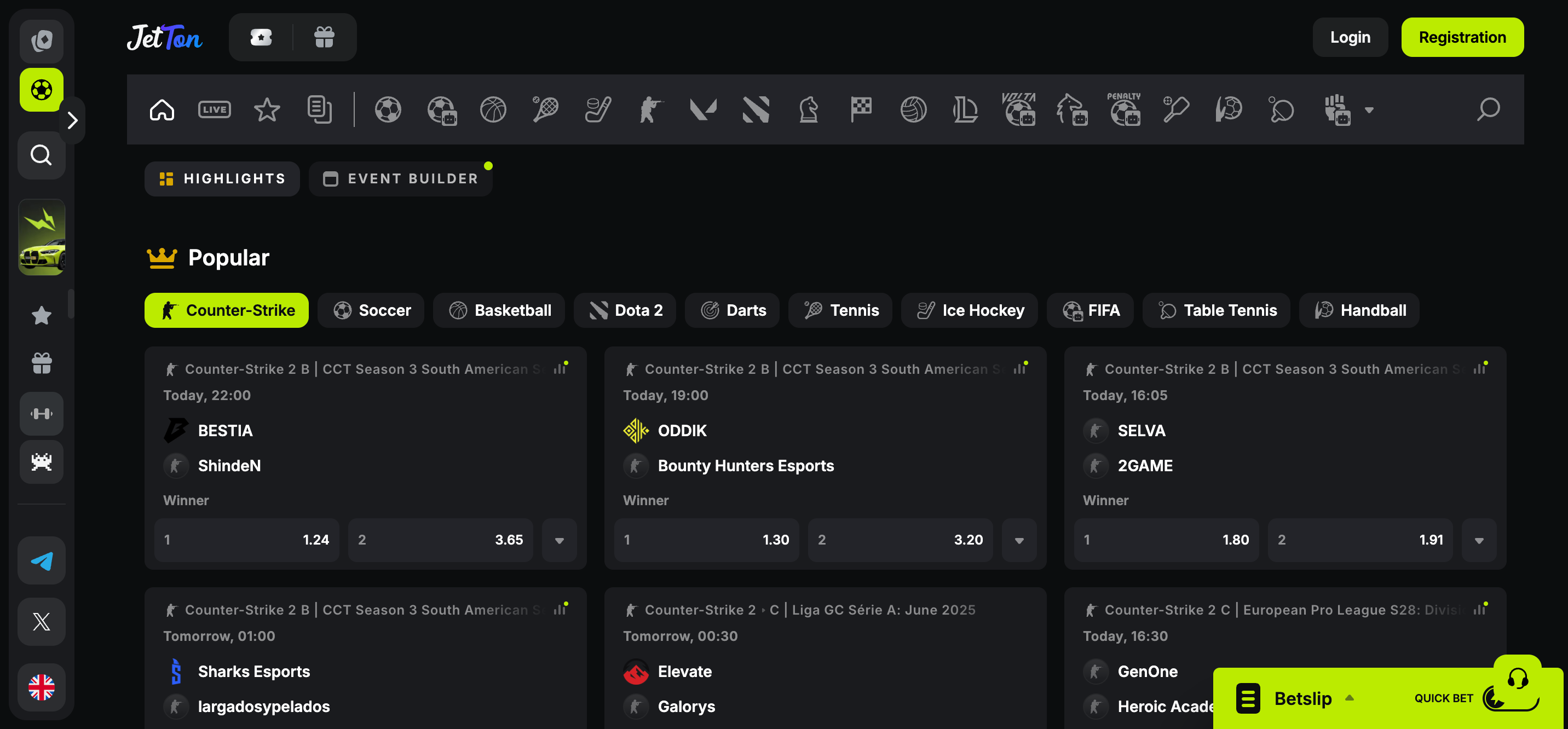Screen dimensions: 1568x729
Task: Select the virtual horse racing icon
Action: 1072,110
